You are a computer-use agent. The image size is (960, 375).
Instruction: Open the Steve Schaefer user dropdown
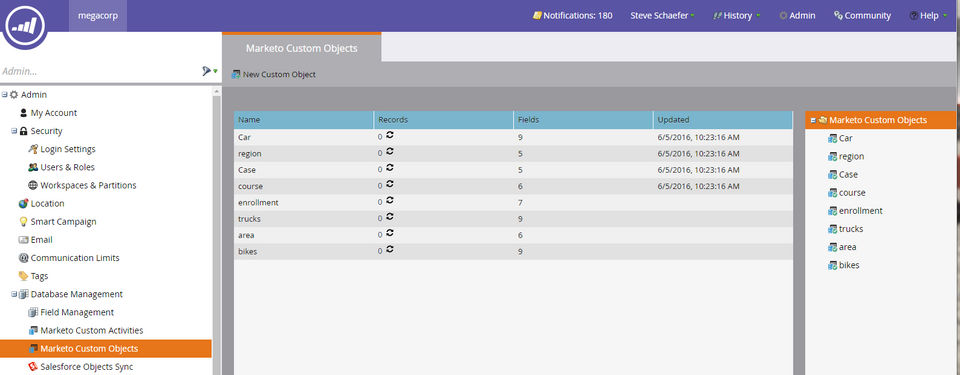point(662,16)
